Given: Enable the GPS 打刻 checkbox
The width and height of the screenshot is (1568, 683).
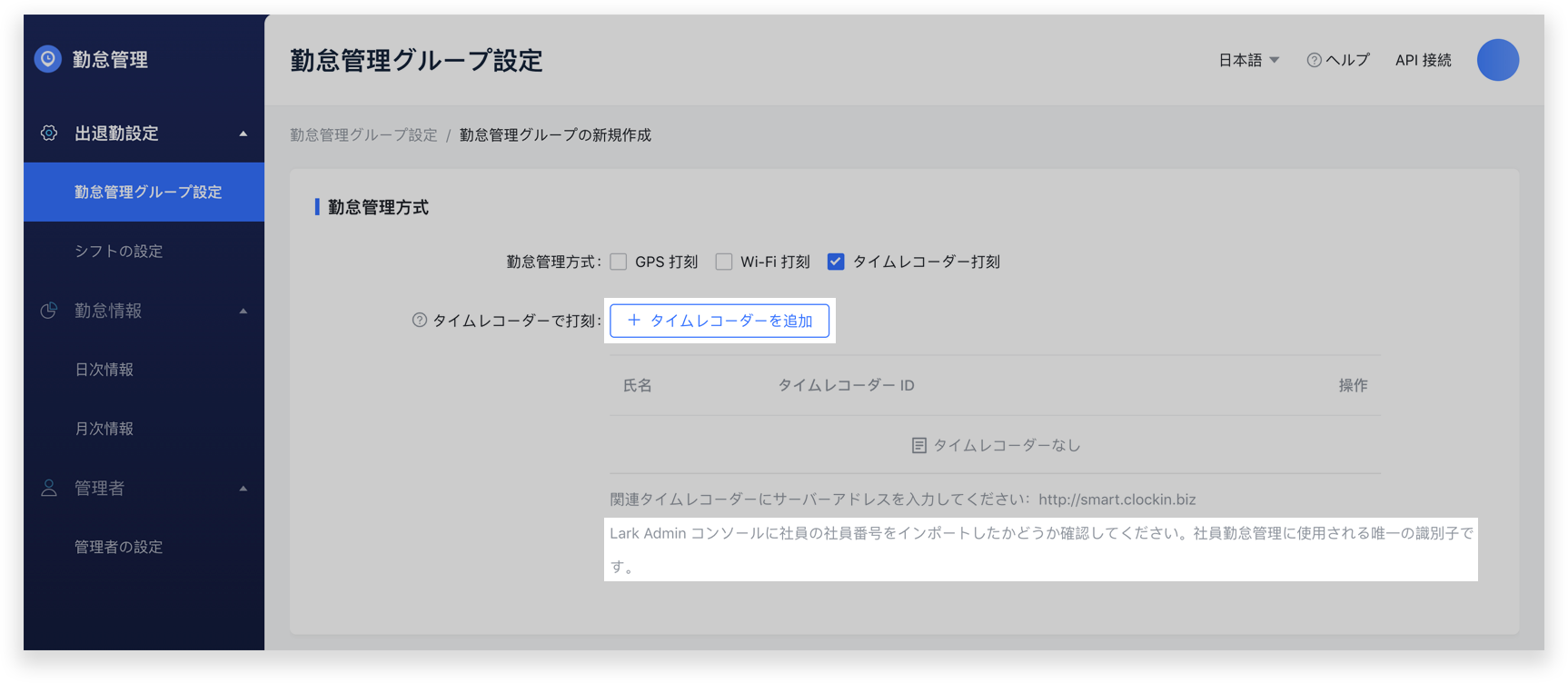Looking at the screenshot, I should (x=619, y=262).
